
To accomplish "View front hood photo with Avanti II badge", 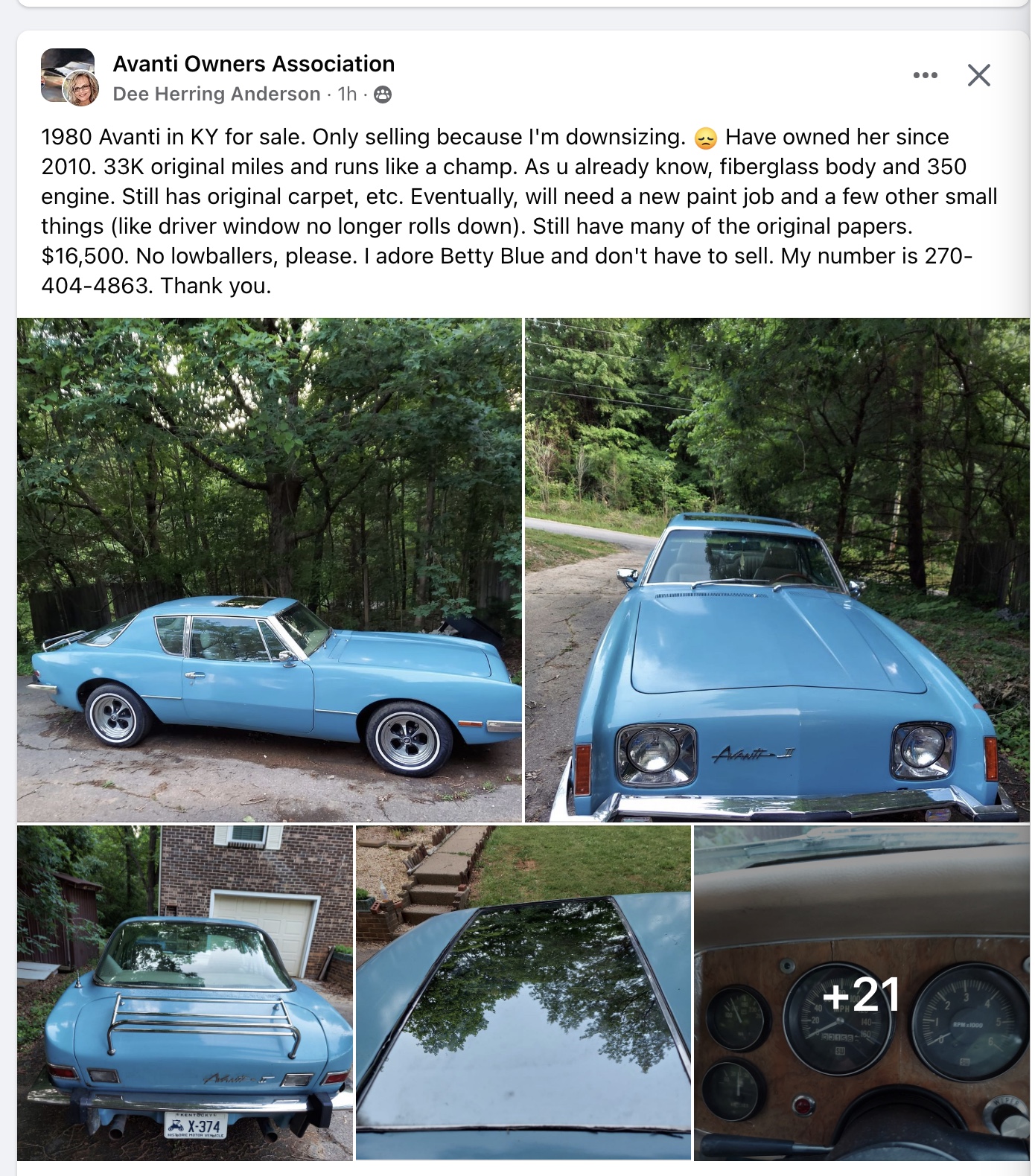I will click(x=777, y=570).
